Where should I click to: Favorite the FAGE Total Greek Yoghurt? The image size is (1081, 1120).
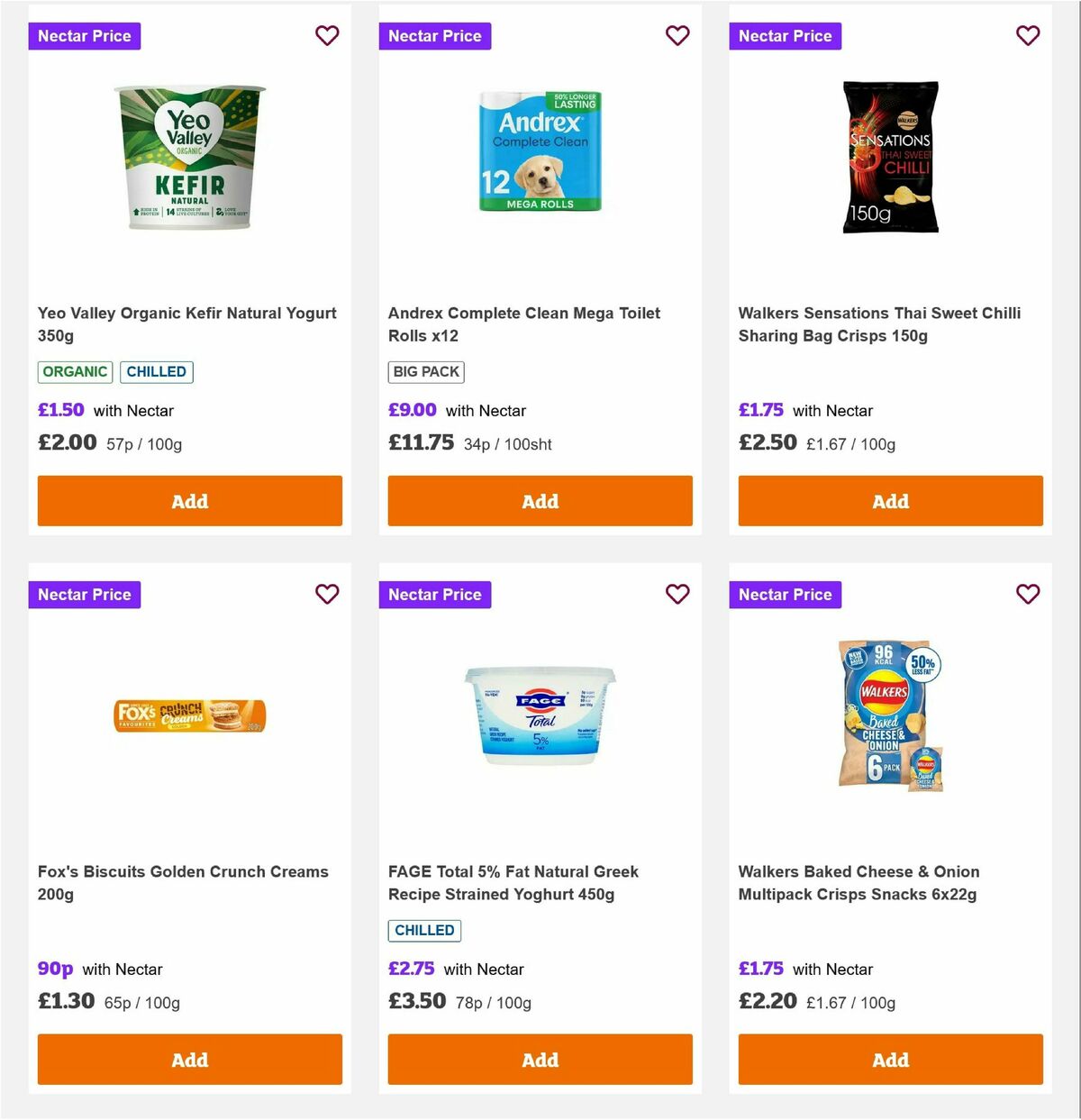[x=677, y=595]
